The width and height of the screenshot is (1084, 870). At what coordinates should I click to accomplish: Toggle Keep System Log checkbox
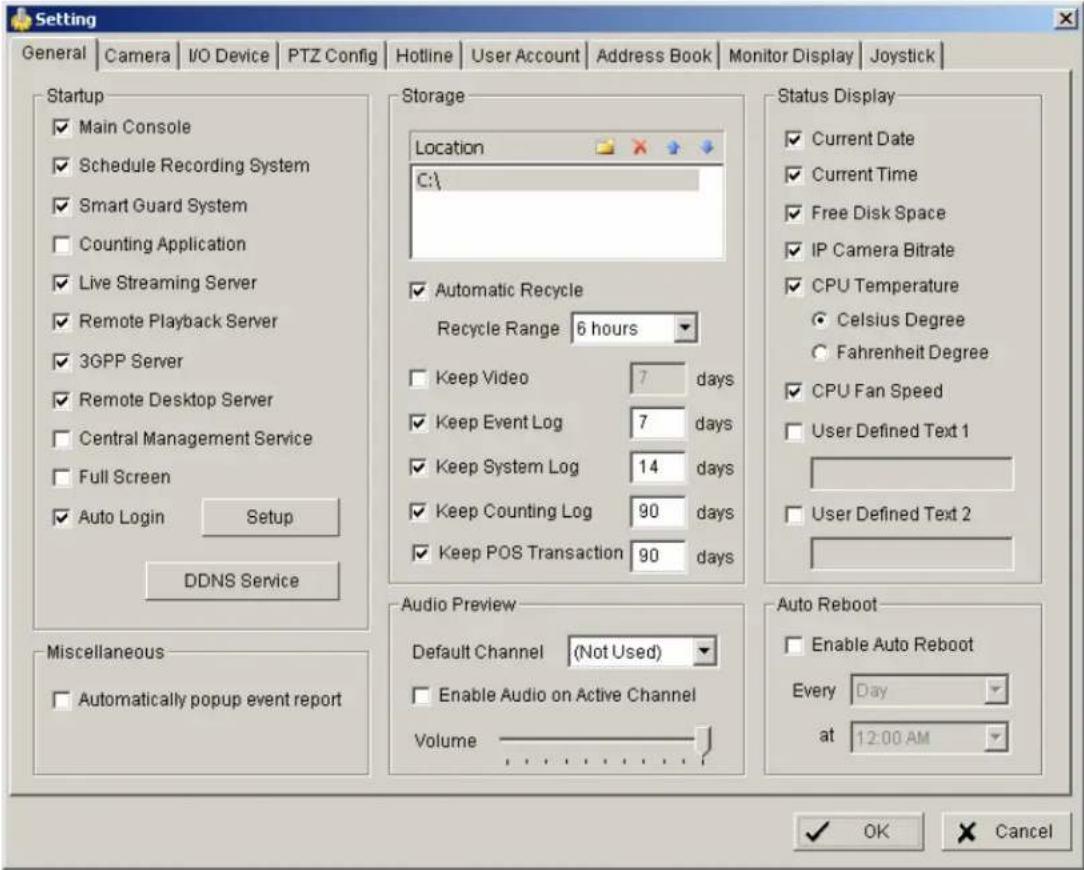(x=418, y=468)
